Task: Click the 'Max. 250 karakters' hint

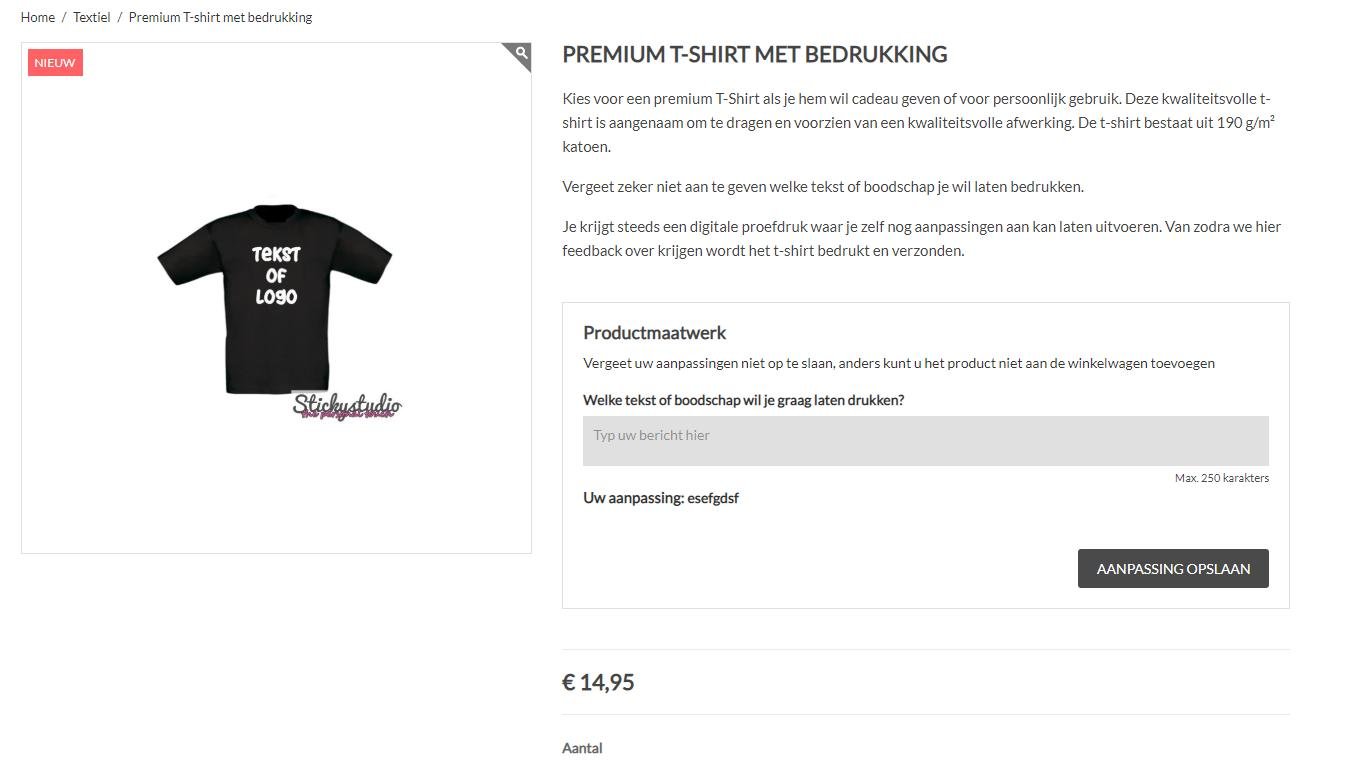Action: (1221, 478)
